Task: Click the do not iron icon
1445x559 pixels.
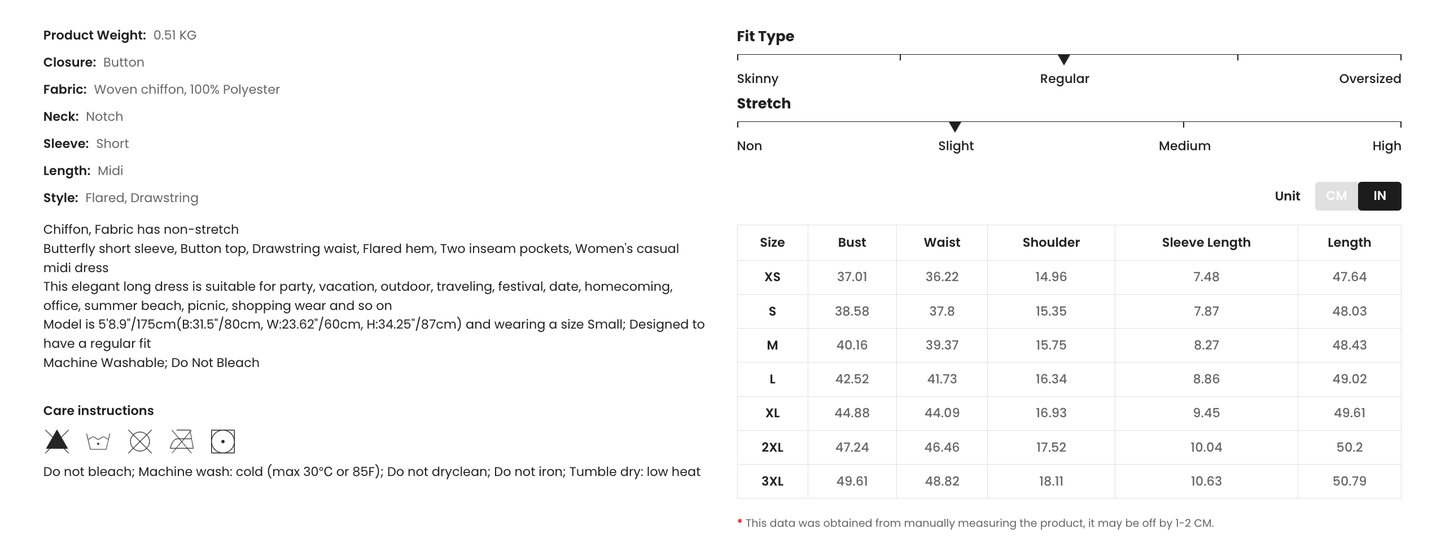Action: [181, 441]
